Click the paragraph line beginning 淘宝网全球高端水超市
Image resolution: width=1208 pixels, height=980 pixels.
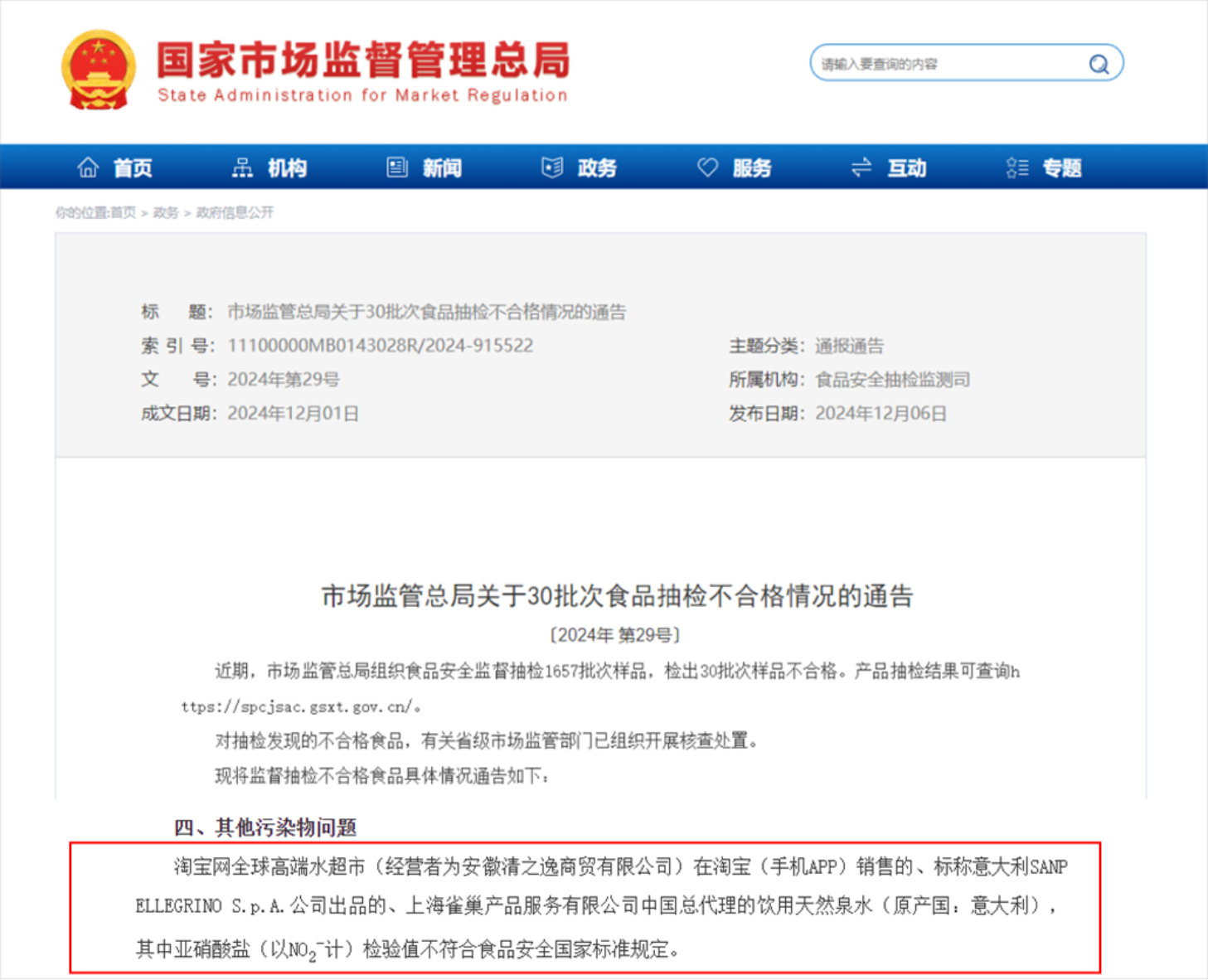[620, 867]
